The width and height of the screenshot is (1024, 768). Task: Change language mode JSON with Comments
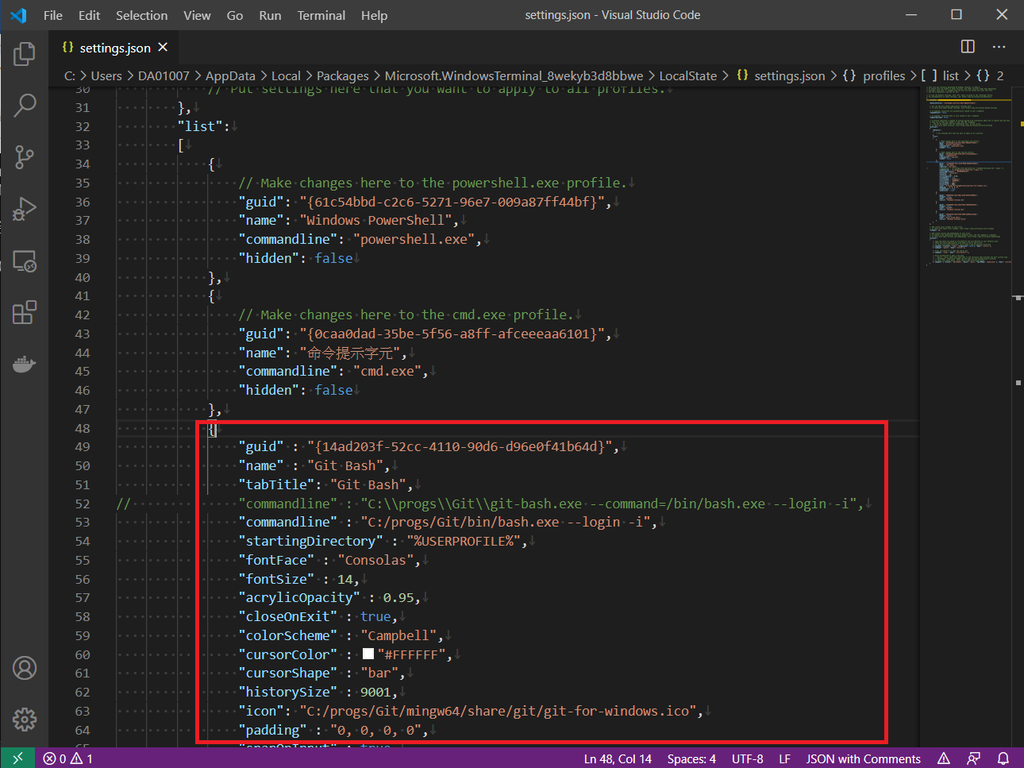coord(863,758)
